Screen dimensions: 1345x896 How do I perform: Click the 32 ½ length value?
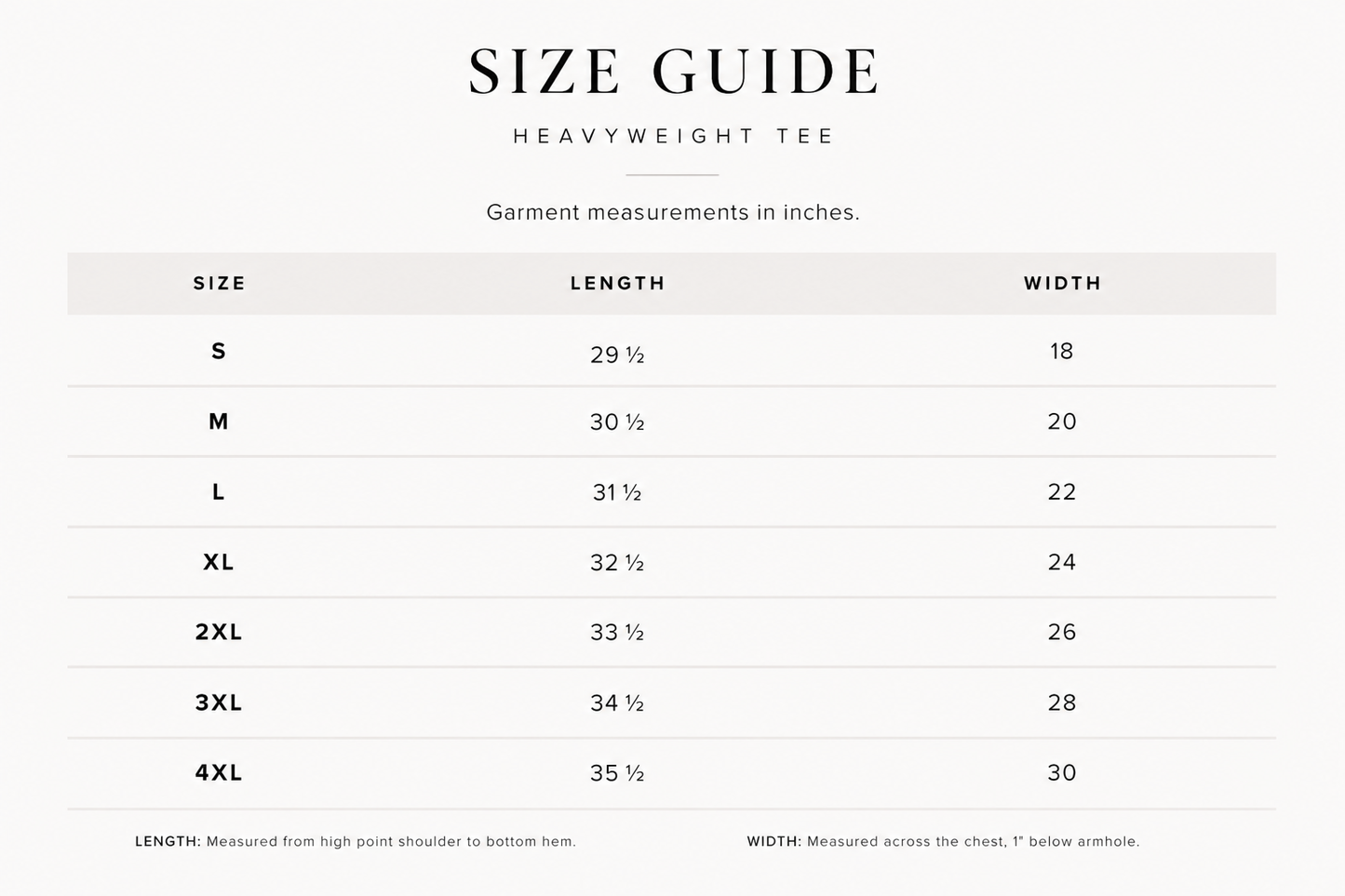coord(617,563)
